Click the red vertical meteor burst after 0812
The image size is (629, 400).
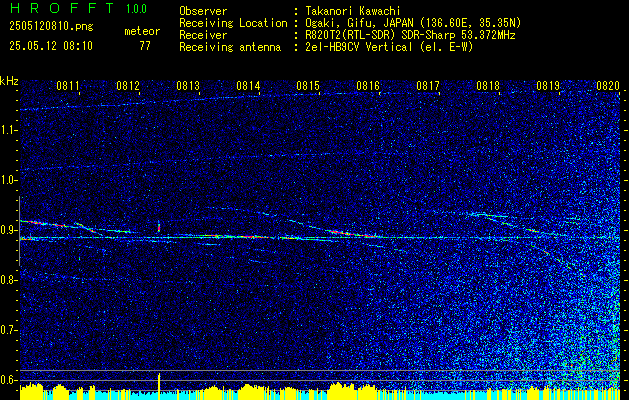coord(159,227)
